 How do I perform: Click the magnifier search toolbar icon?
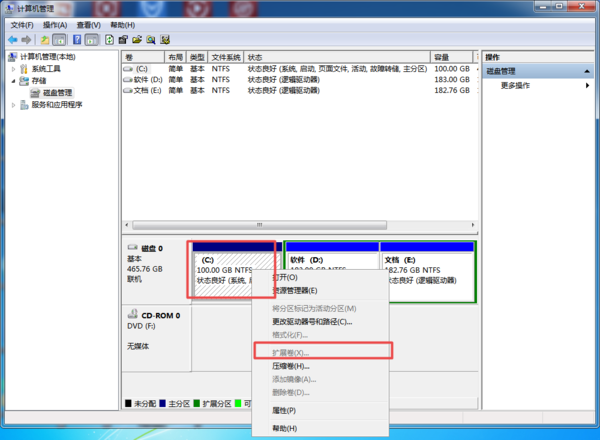pyautogui.click(x=151, y=39)
